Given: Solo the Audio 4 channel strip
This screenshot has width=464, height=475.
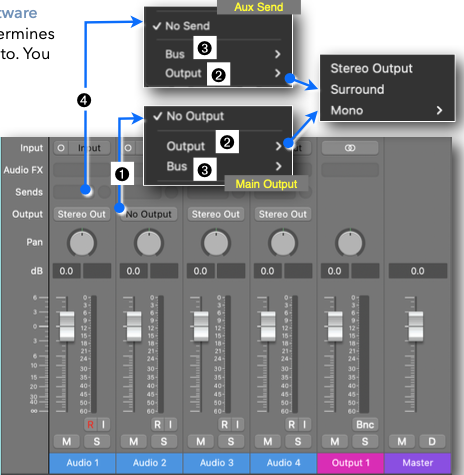Looking at the screenshot, I should (x=298, y=441).
